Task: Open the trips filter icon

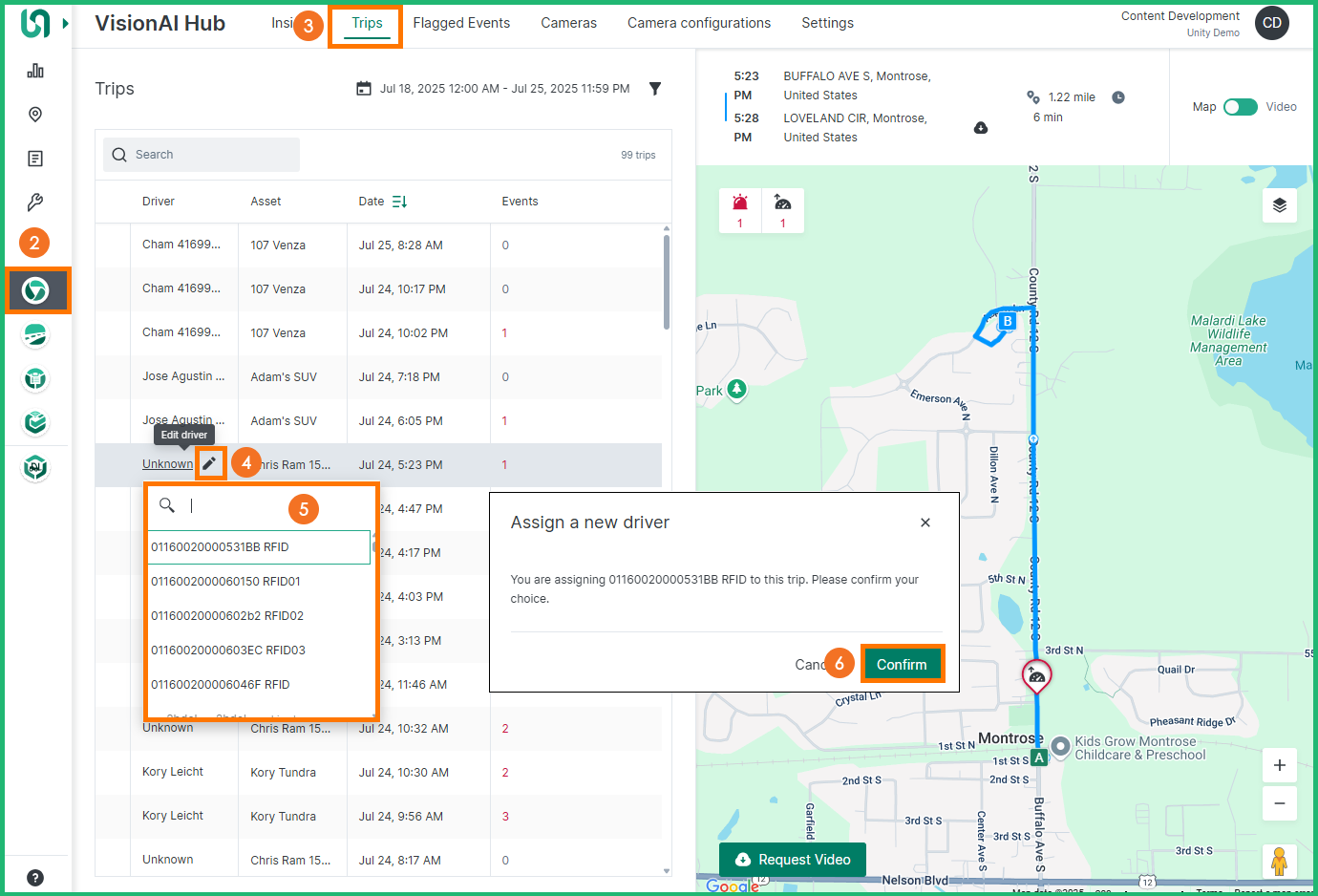Action: pos(655,88)
